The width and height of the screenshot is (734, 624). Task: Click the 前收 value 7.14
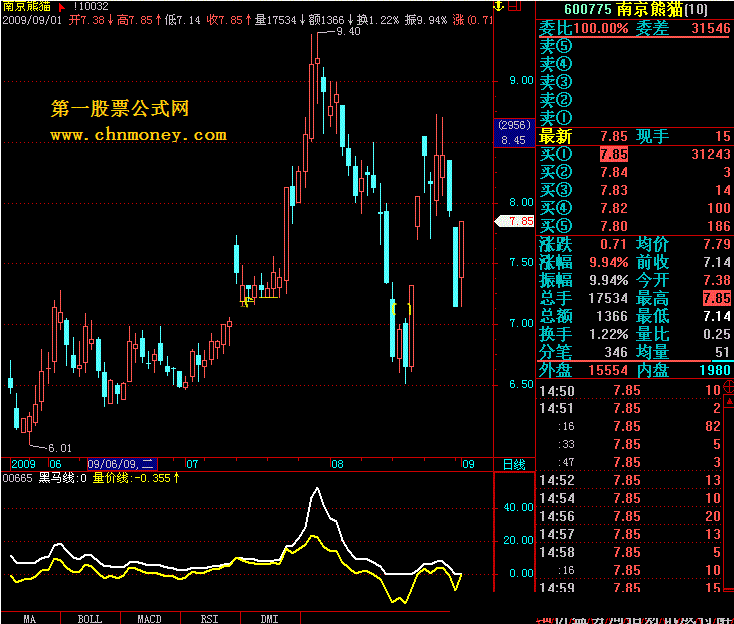[x=717, y=262]
